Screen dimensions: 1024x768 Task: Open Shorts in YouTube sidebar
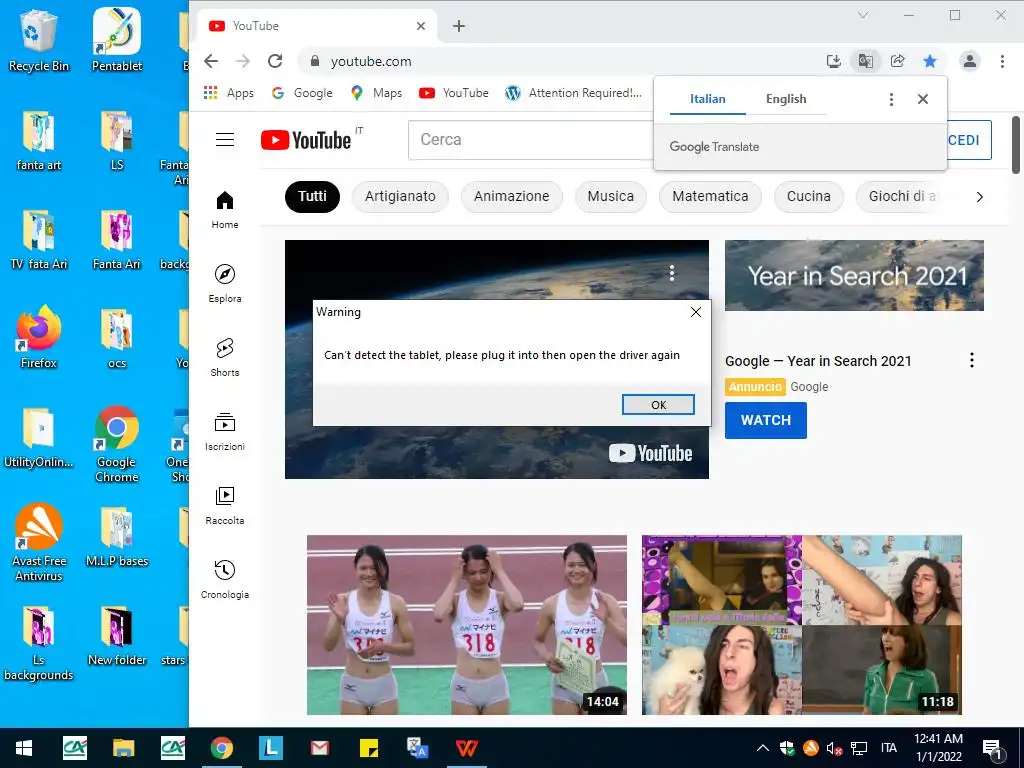pyautogui.click(x=225, y=357)
